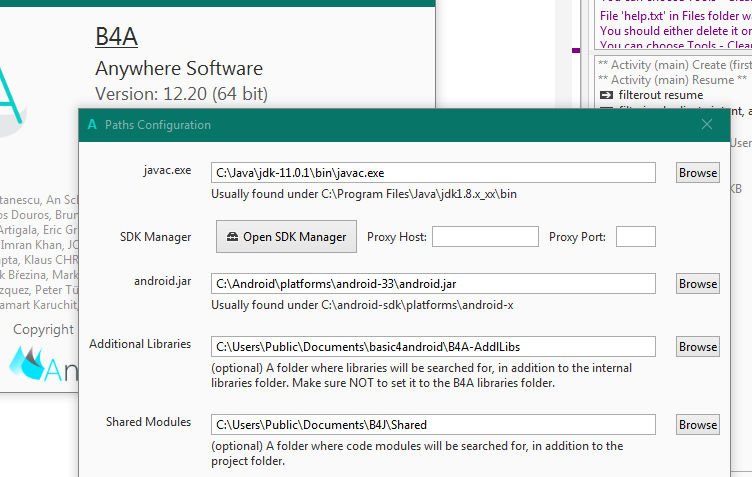Click the arrow icon beside 'filterout resume'

click(607, 95)
